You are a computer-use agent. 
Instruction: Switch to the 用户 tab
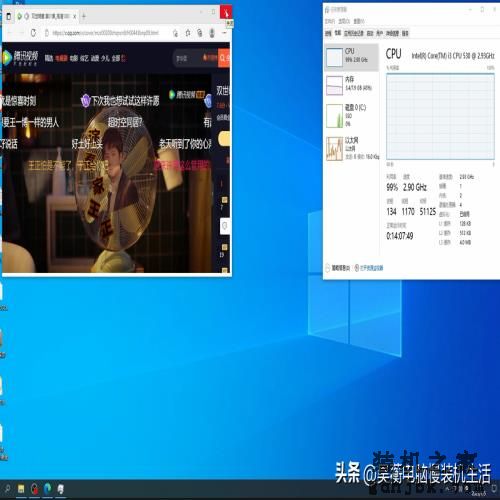pos(379,33)
